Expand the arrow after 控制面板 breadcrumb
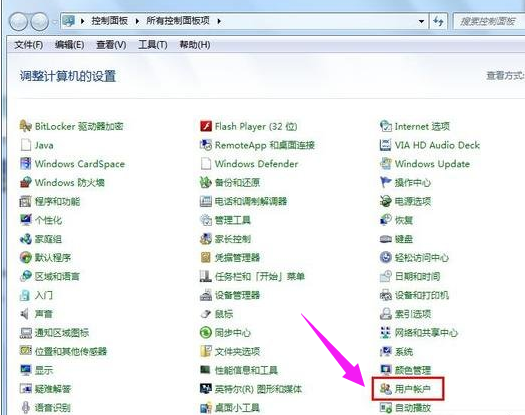Viewport: 525px width, 415px height. [137, 21]
